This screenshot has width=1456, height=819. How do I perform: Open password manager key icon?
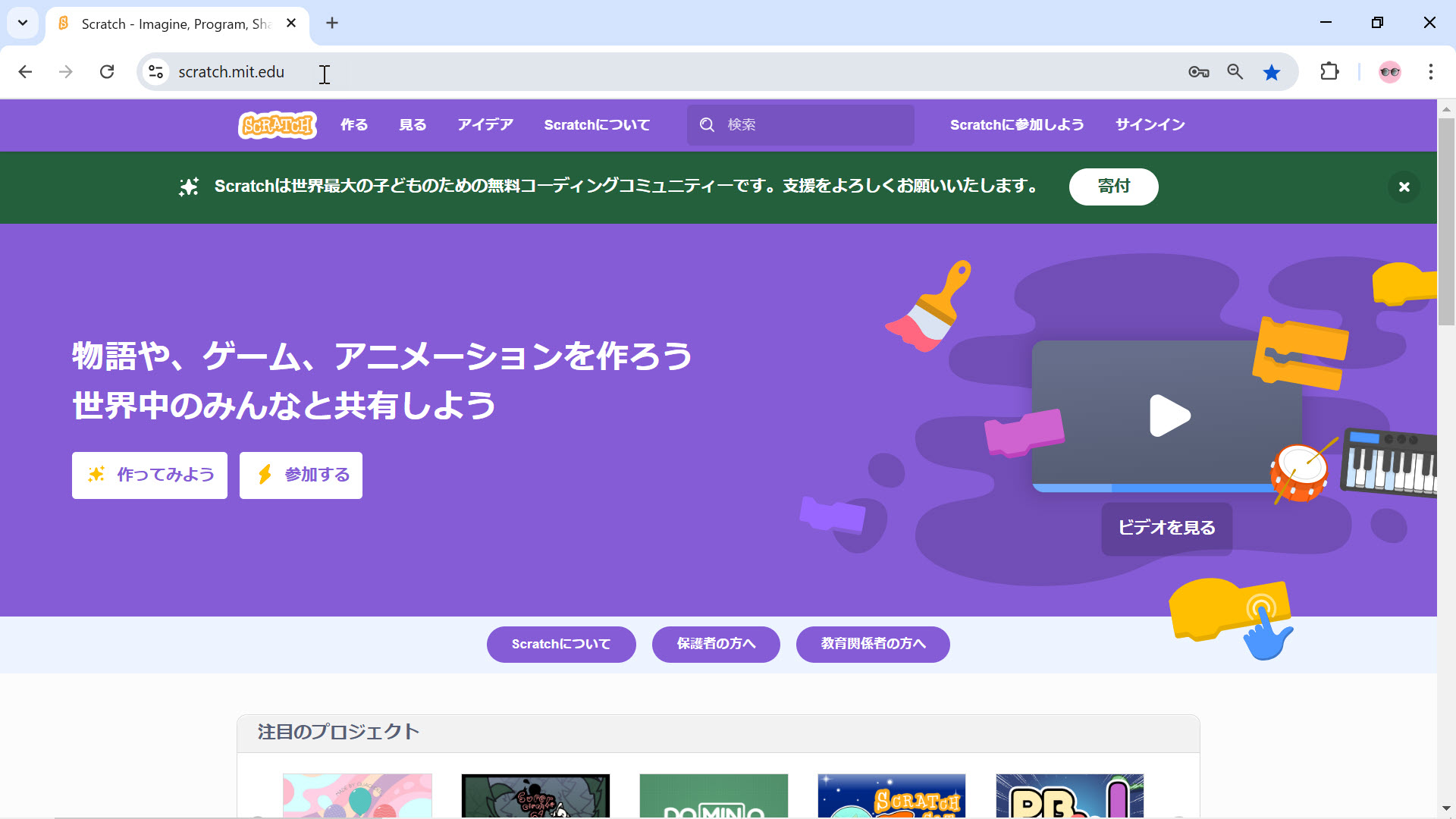1198,72
